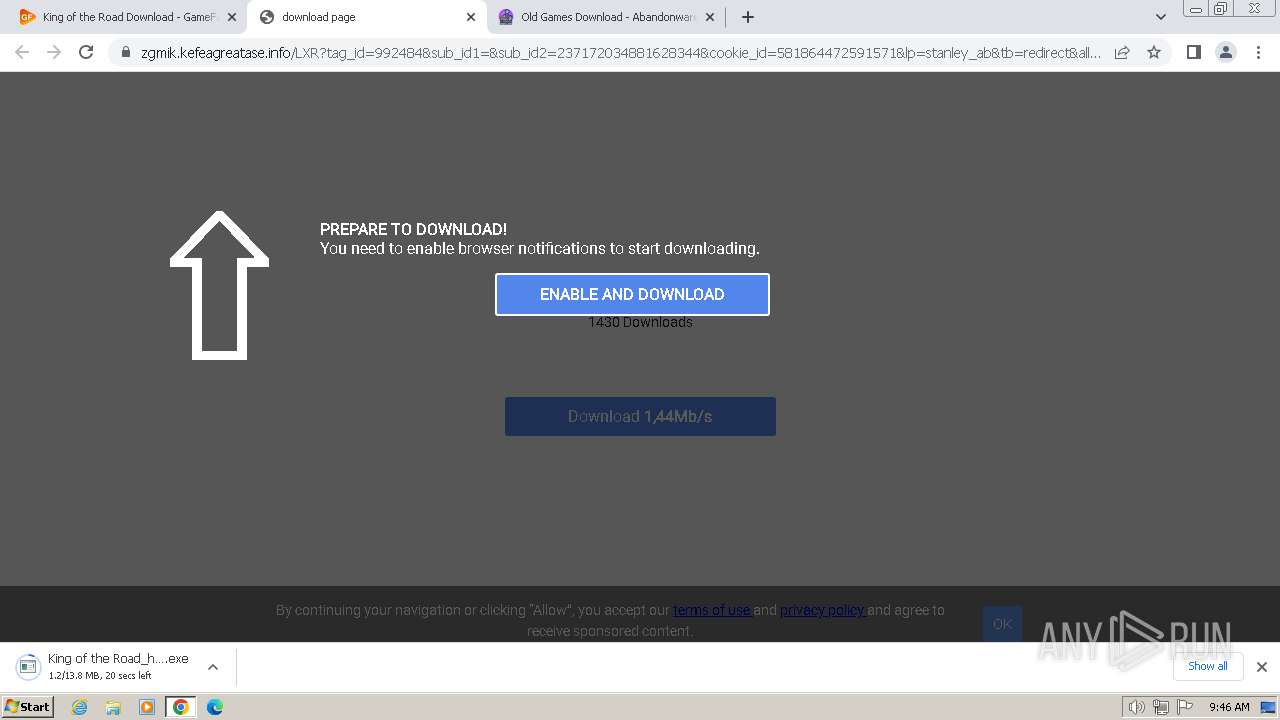Open network status tray icon
This screenshot has width=1280, height=720.
[1160, 707]
